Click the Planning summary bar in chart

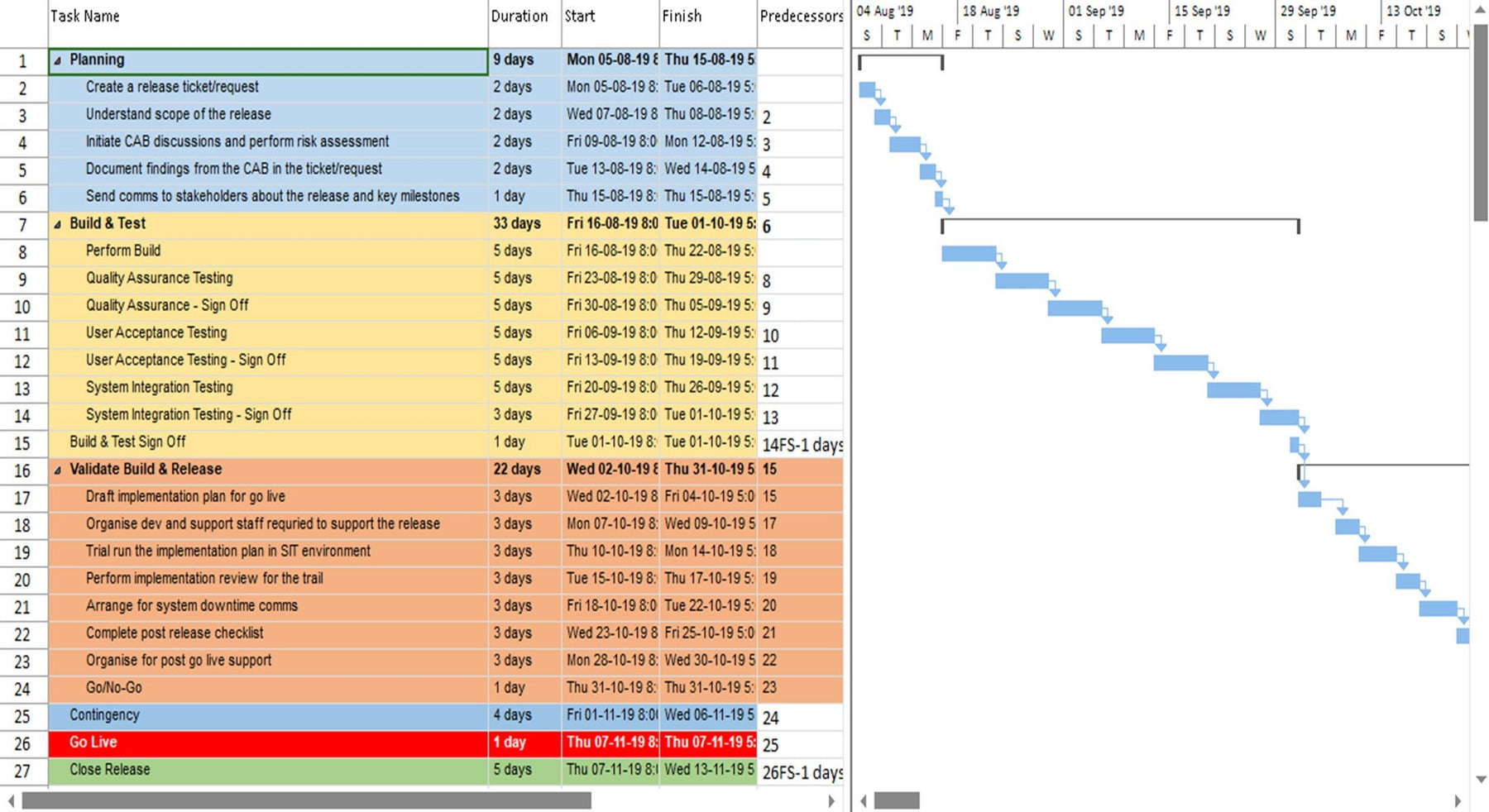[x=899, y=58]
